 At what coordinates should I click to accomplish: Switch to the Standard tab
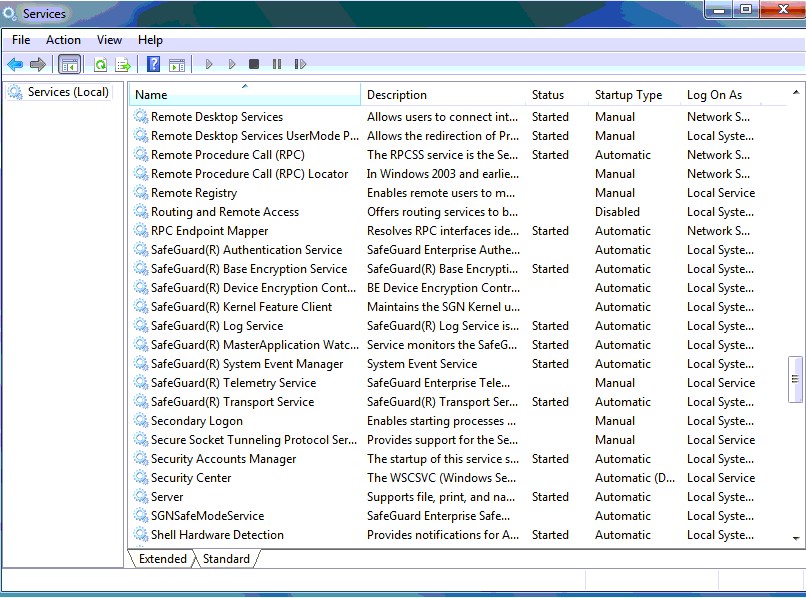(226, 559)
